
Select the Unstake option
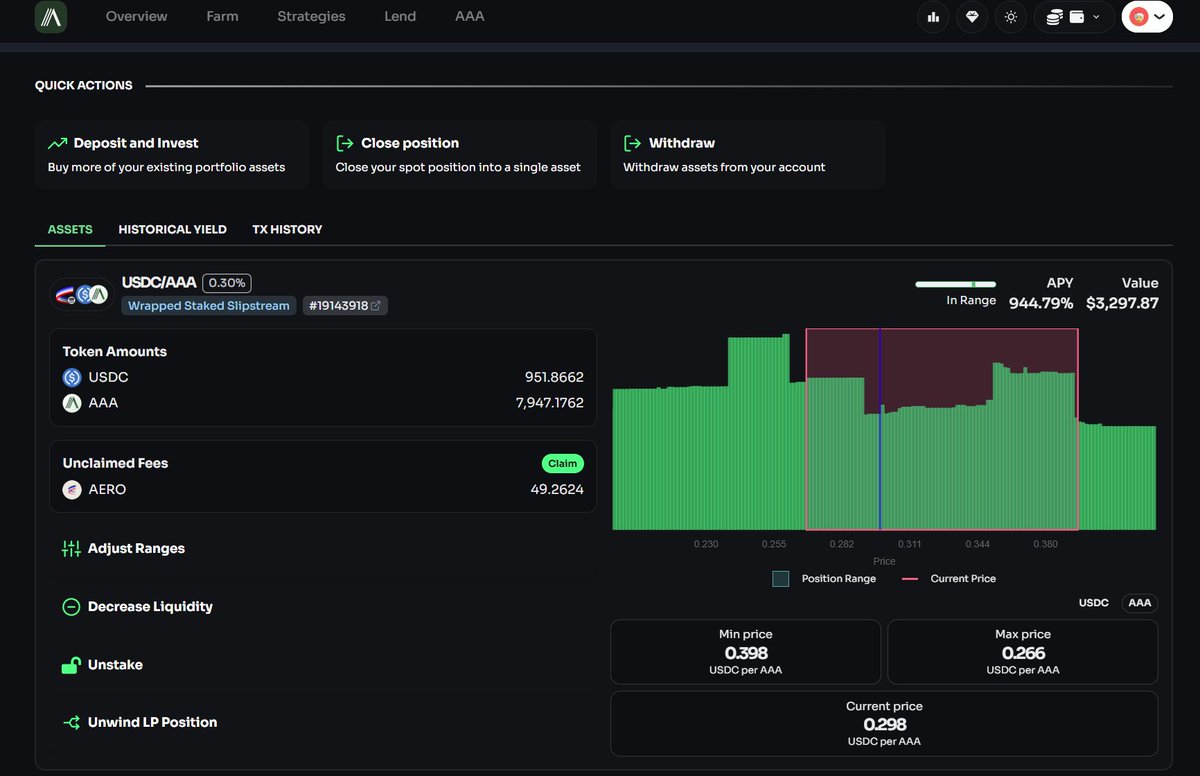click(x=115, y=665)
